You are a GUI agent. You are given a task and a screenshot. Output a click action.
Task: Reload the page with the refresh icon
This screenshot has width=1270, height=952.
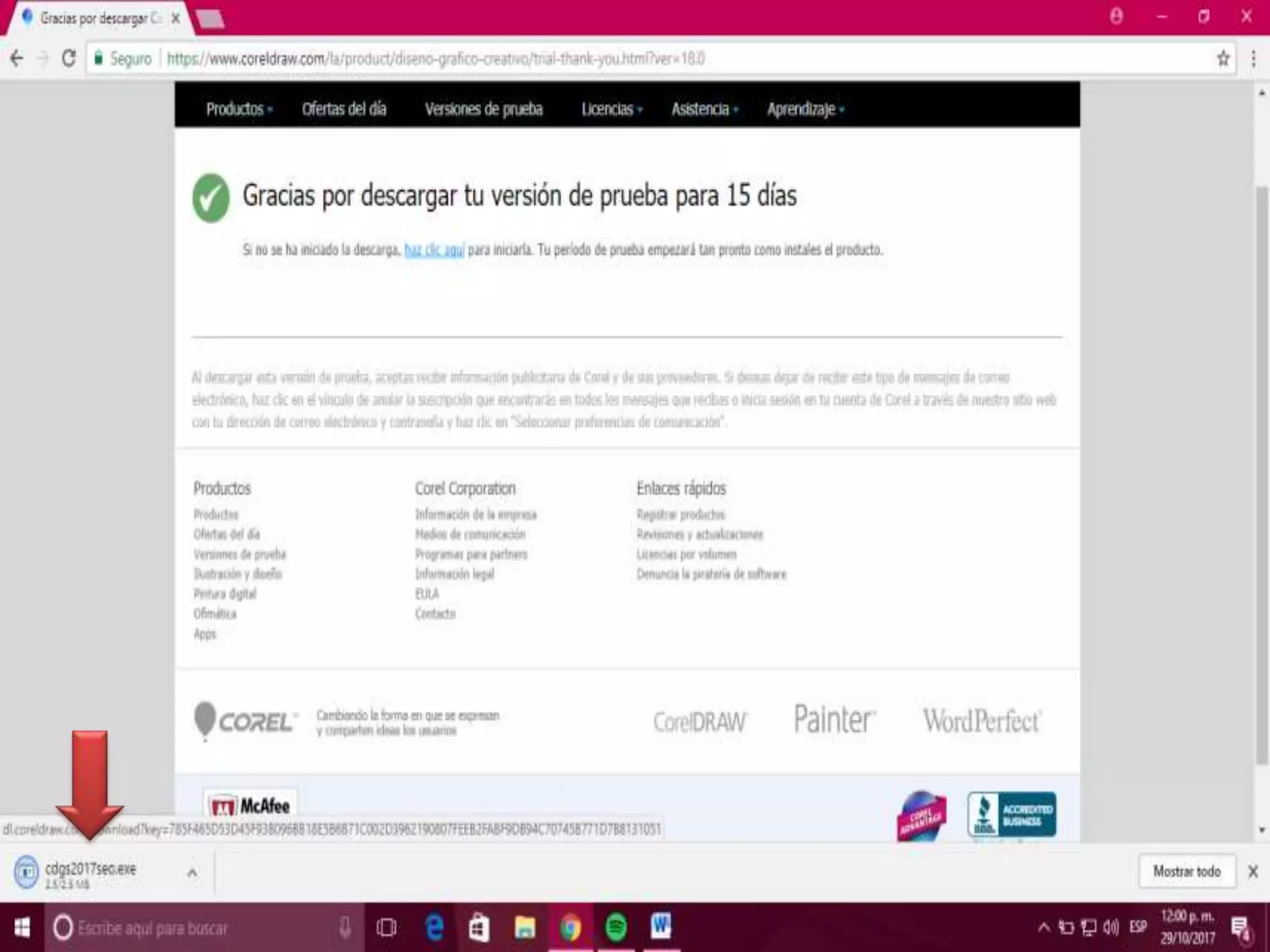69,59
